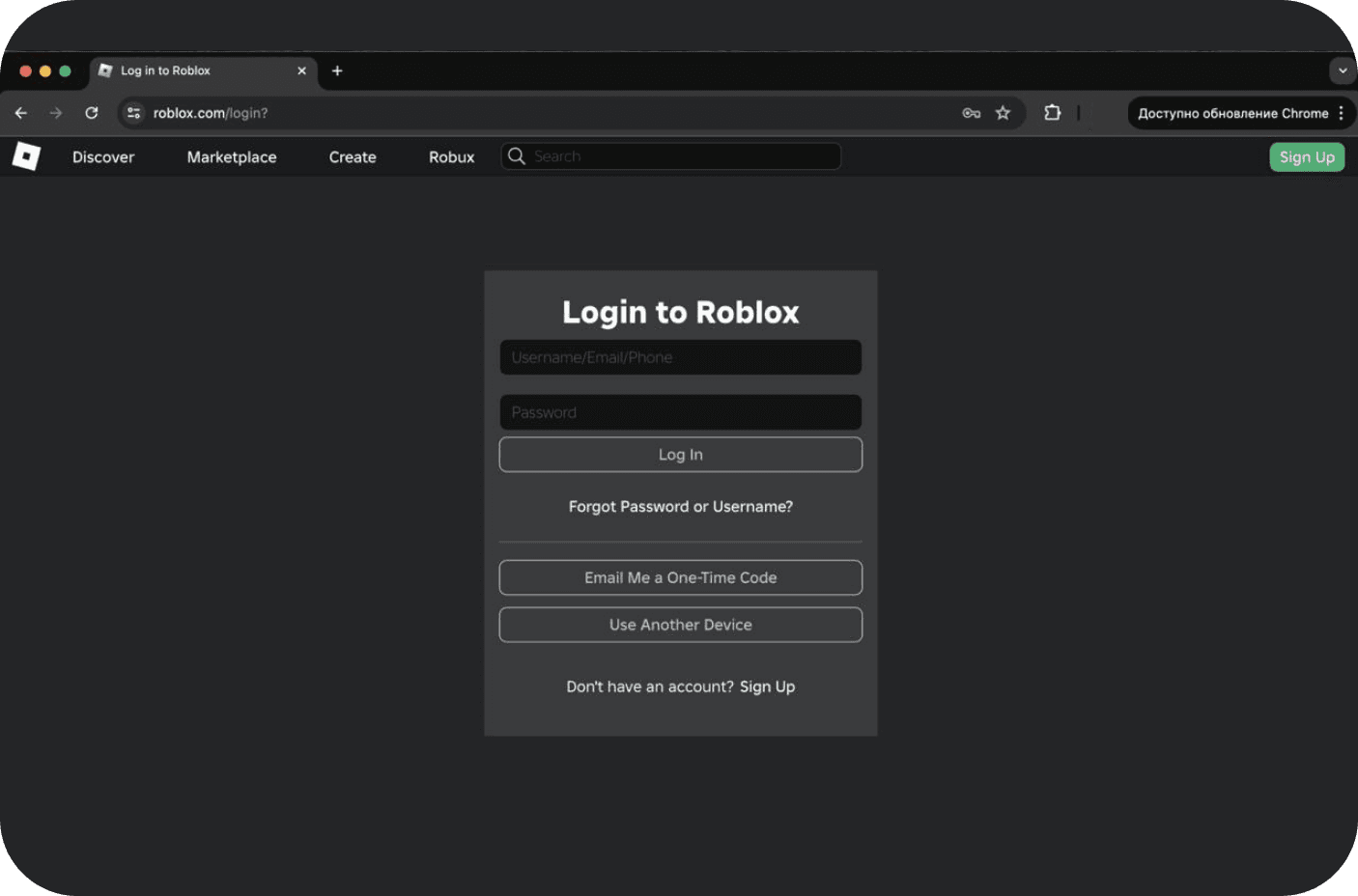The width and height of the screenshot is (1358, 896).
Task: Go to Marketplace in navigation bar
Action: tap(232, 157)
